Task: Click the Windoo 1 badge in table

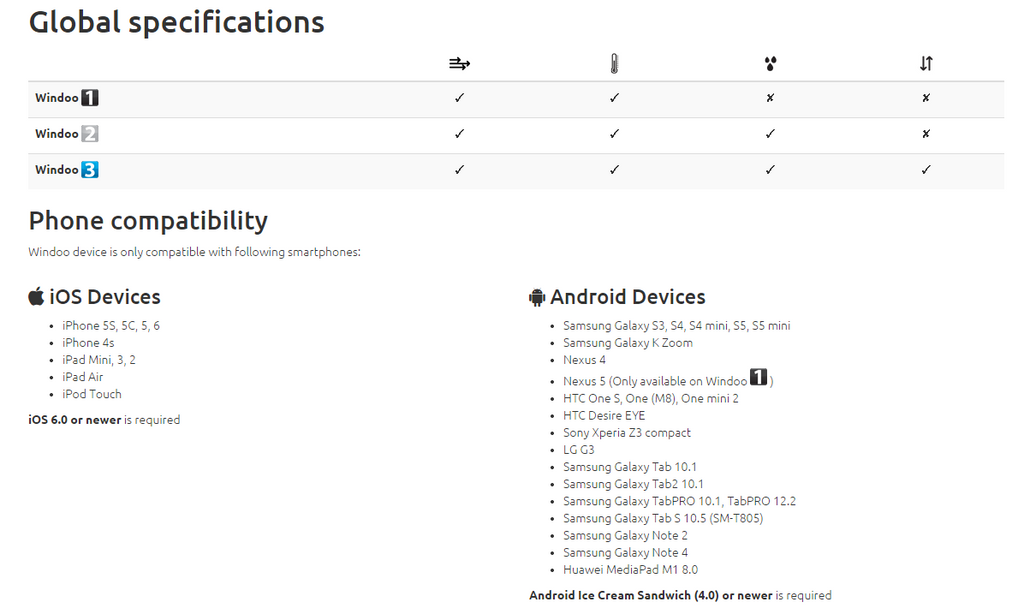Action: (90, 98)
